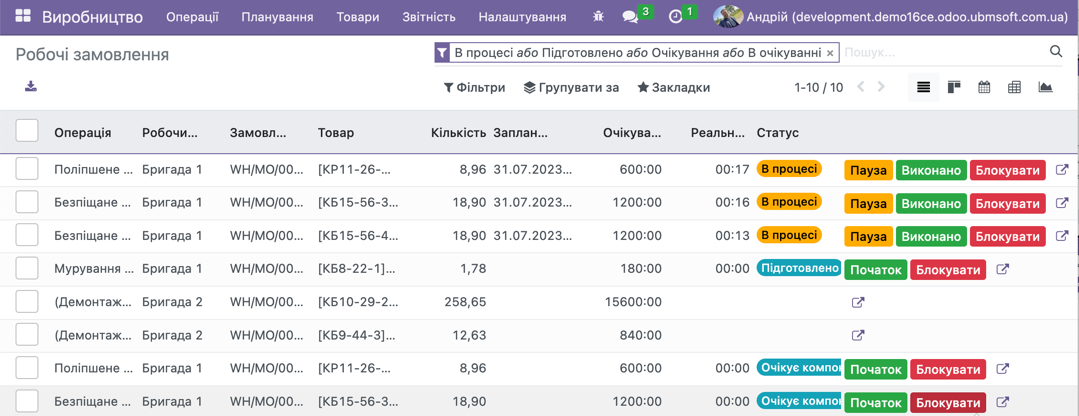This screenshot has width=1079, height=416.
Task: Remove the active search filter facet
Action: coord(830,52)
